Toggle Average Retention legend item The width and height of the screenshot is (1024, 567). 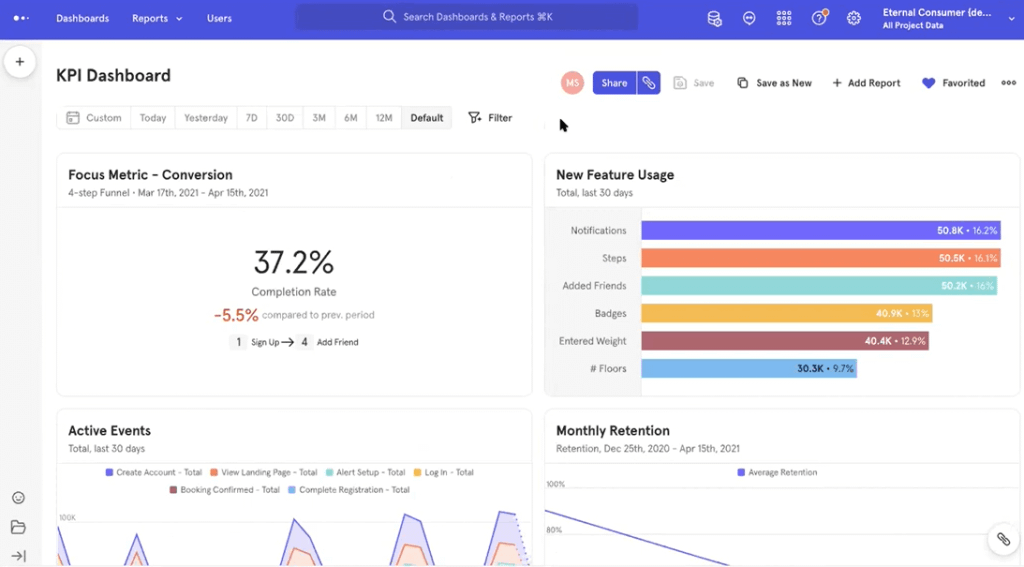click(x=777, y=472)
